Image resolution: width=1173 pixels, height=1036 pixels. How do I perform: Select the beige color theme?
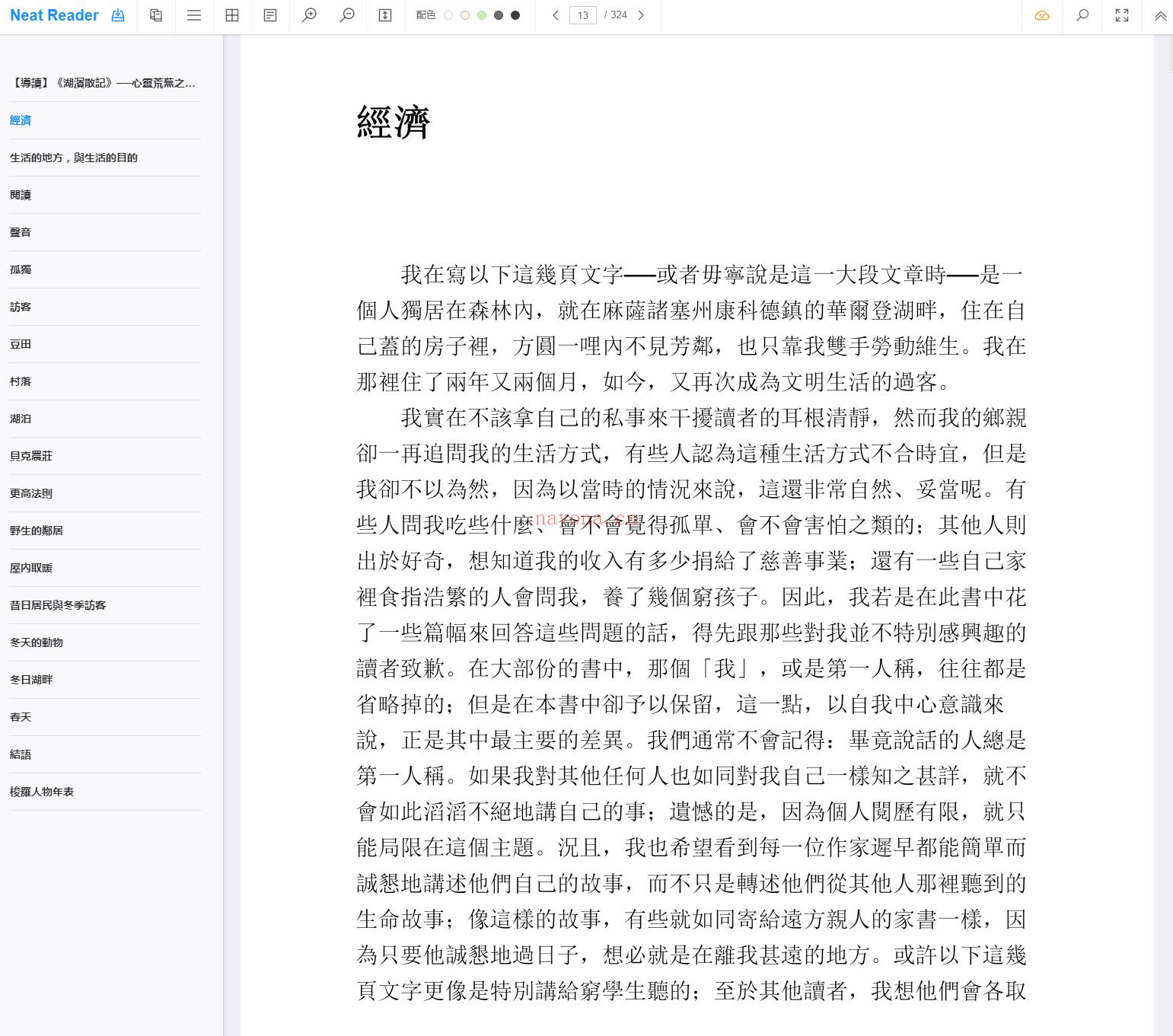coord(465,15)
